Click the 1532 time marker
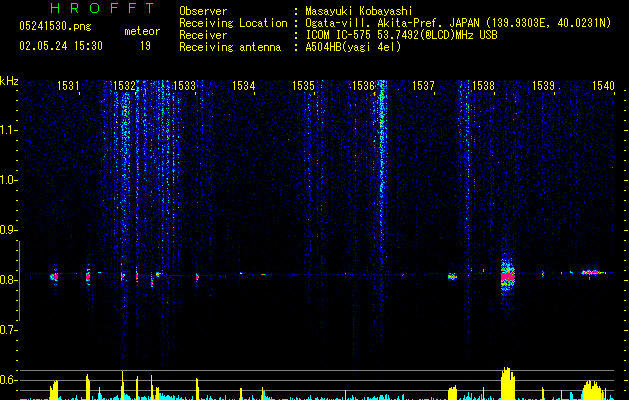 pyautogui.click(x=124, y=85)
